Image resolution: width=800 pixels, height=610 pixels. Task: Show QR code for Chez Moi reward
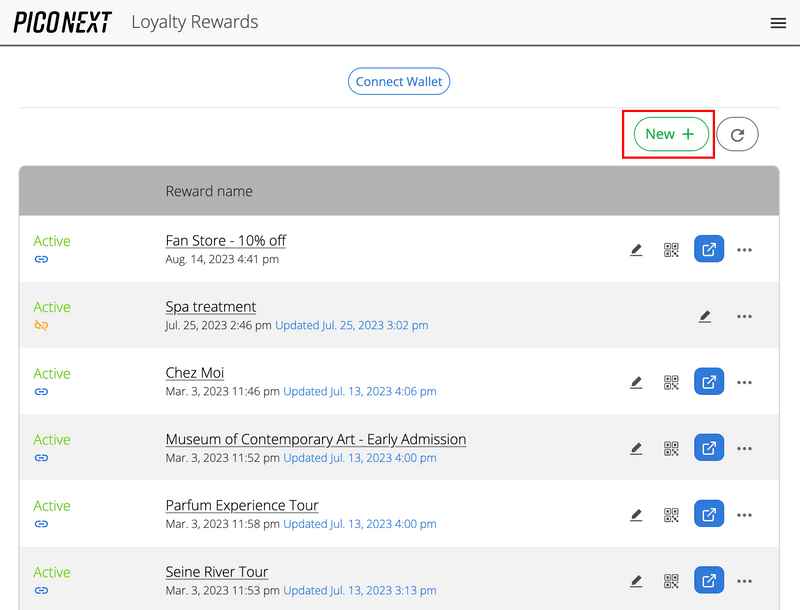pyautogui.click(x=671, y=382)
